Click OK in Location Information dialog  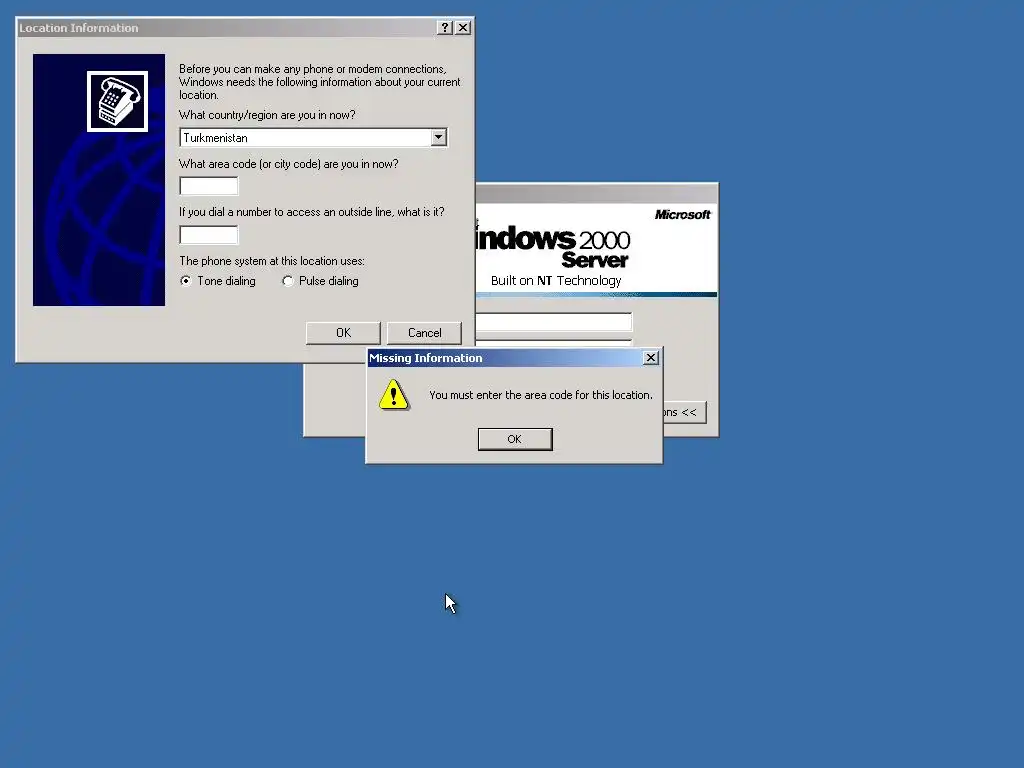click(x=344, y=333)
